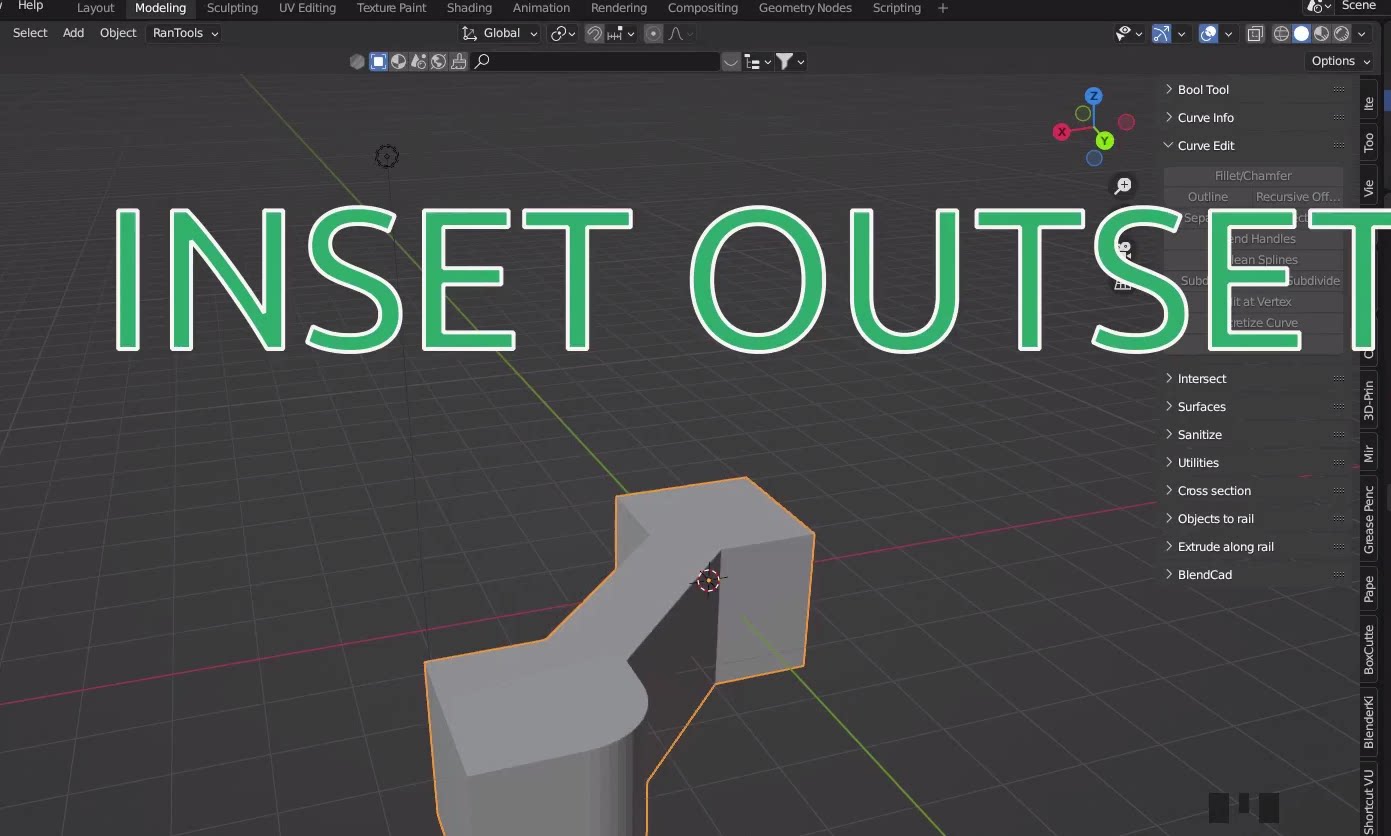
Task: Open gizmo options dropdown arrow
Action: [x=1181, y=33]
